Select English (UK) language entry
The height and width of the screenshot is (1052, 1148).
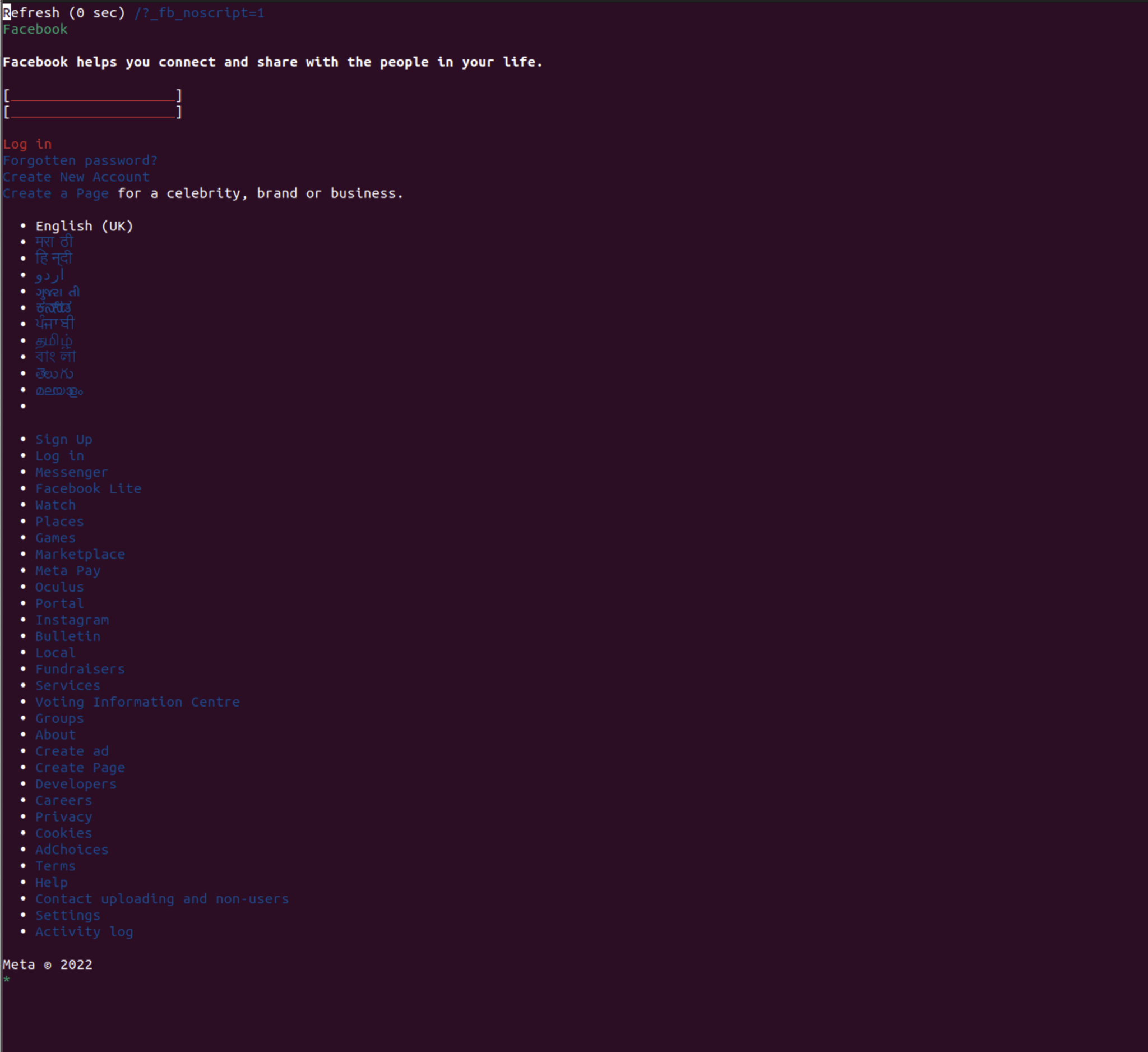(x=84, y=226)
